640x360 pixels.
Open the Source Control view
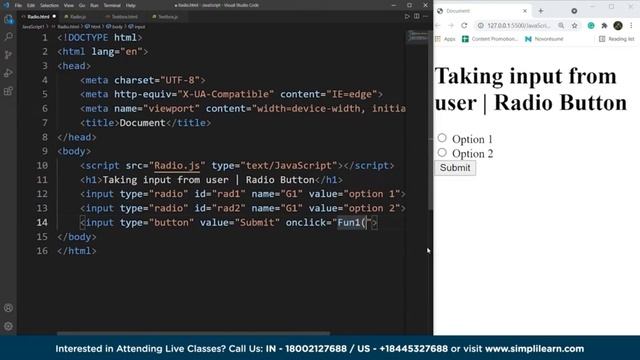(x=8, y=55)
